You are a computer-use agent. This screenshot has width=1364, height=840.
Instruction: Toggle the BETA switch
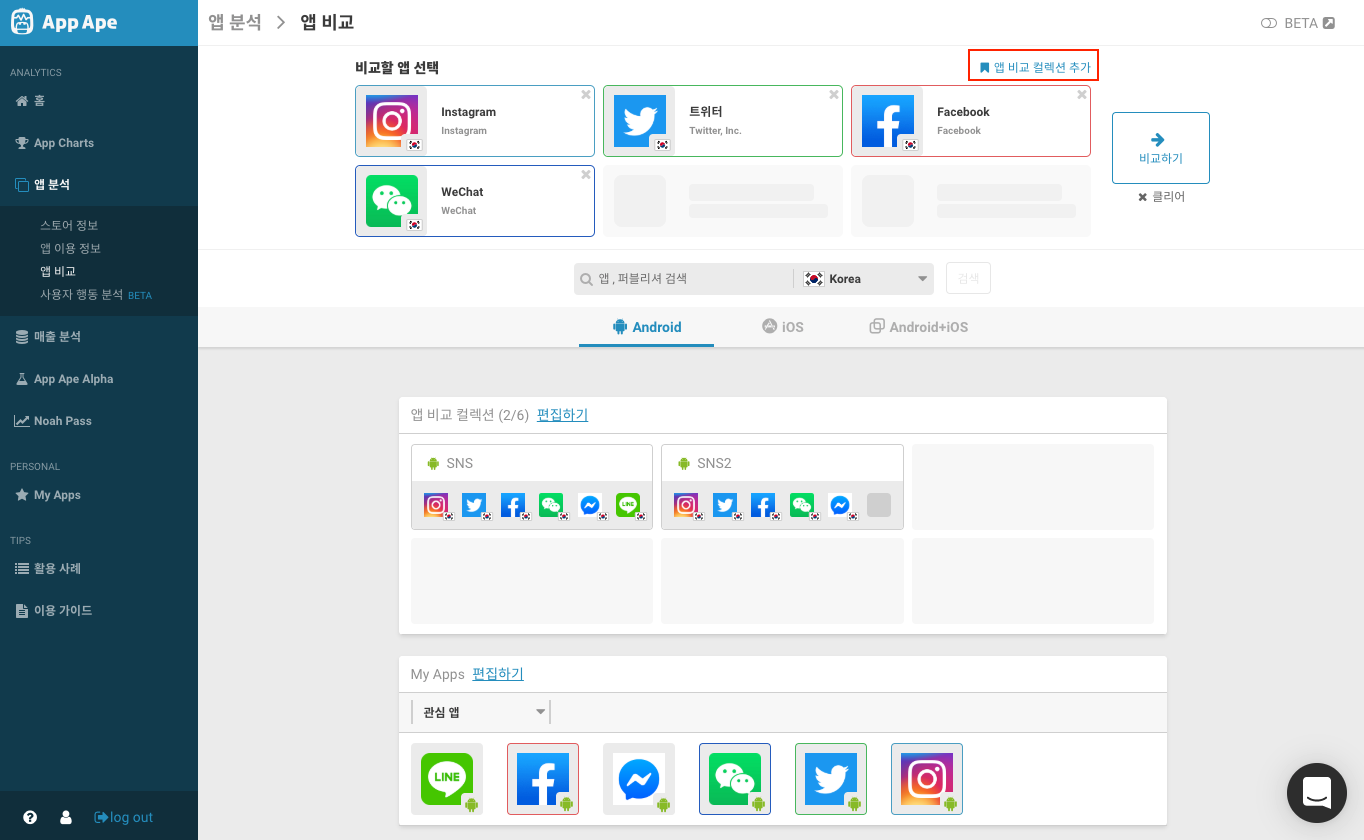coord(1269,23)
